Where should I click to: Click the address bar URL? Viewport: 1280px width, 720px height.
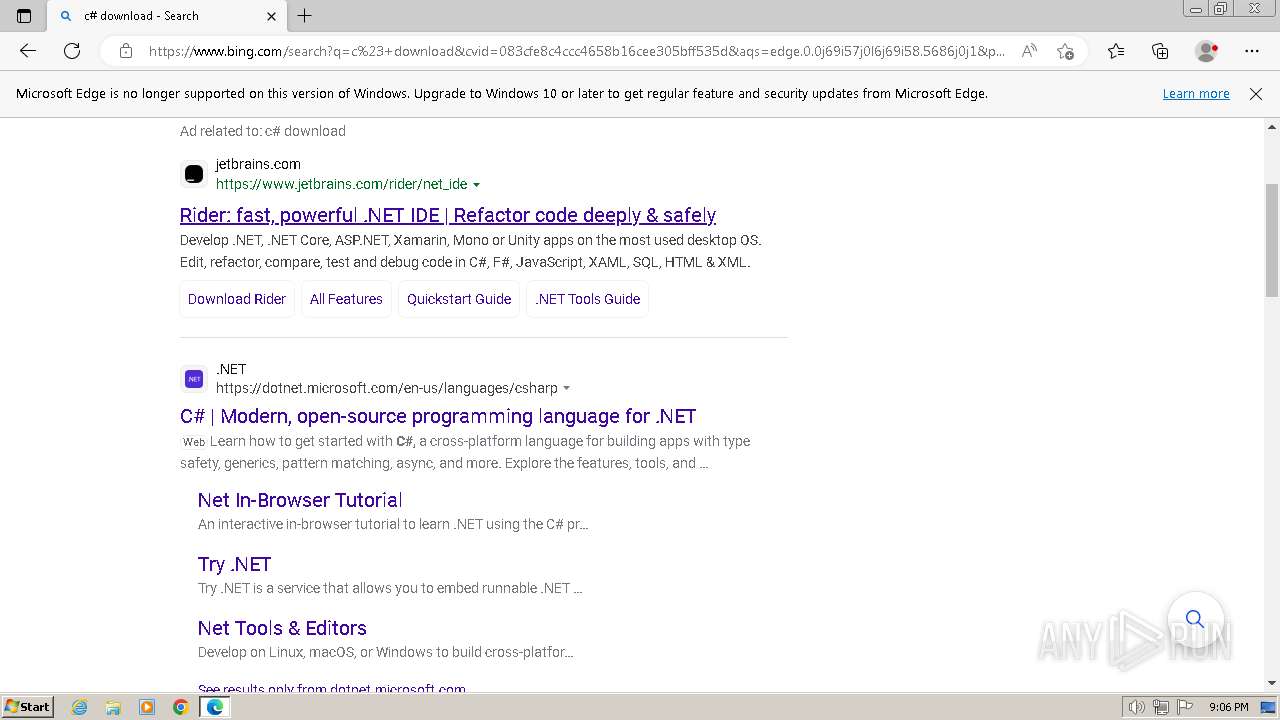point(577,51)
